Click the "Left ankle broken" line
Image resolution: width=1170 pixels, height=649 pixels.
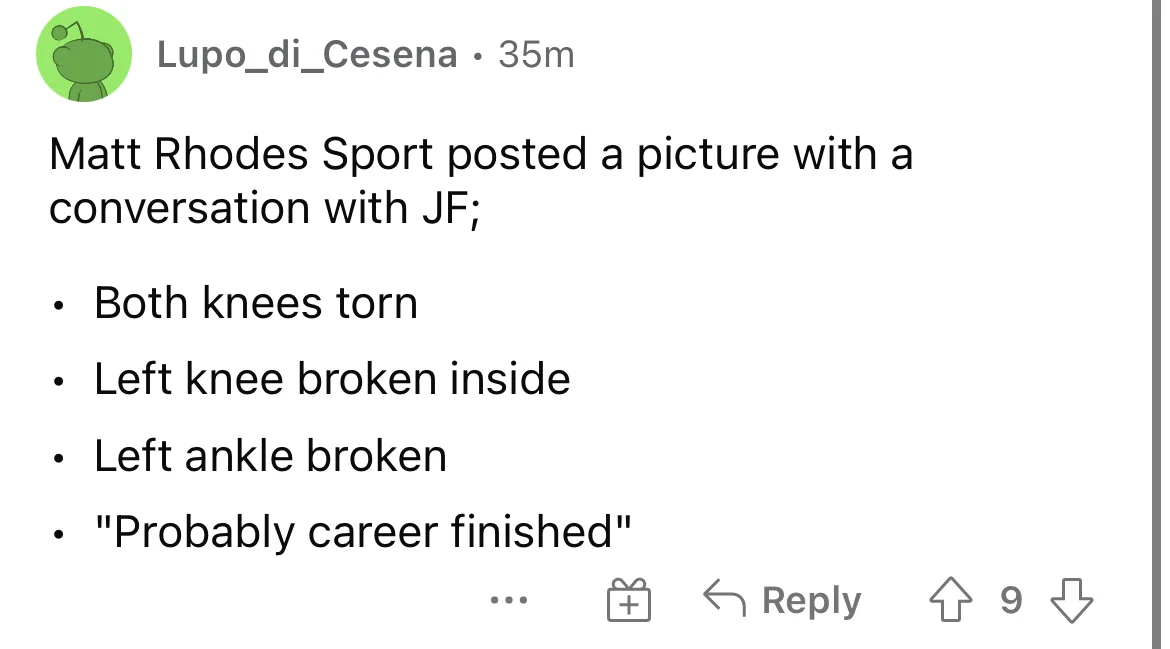[270, 456]
